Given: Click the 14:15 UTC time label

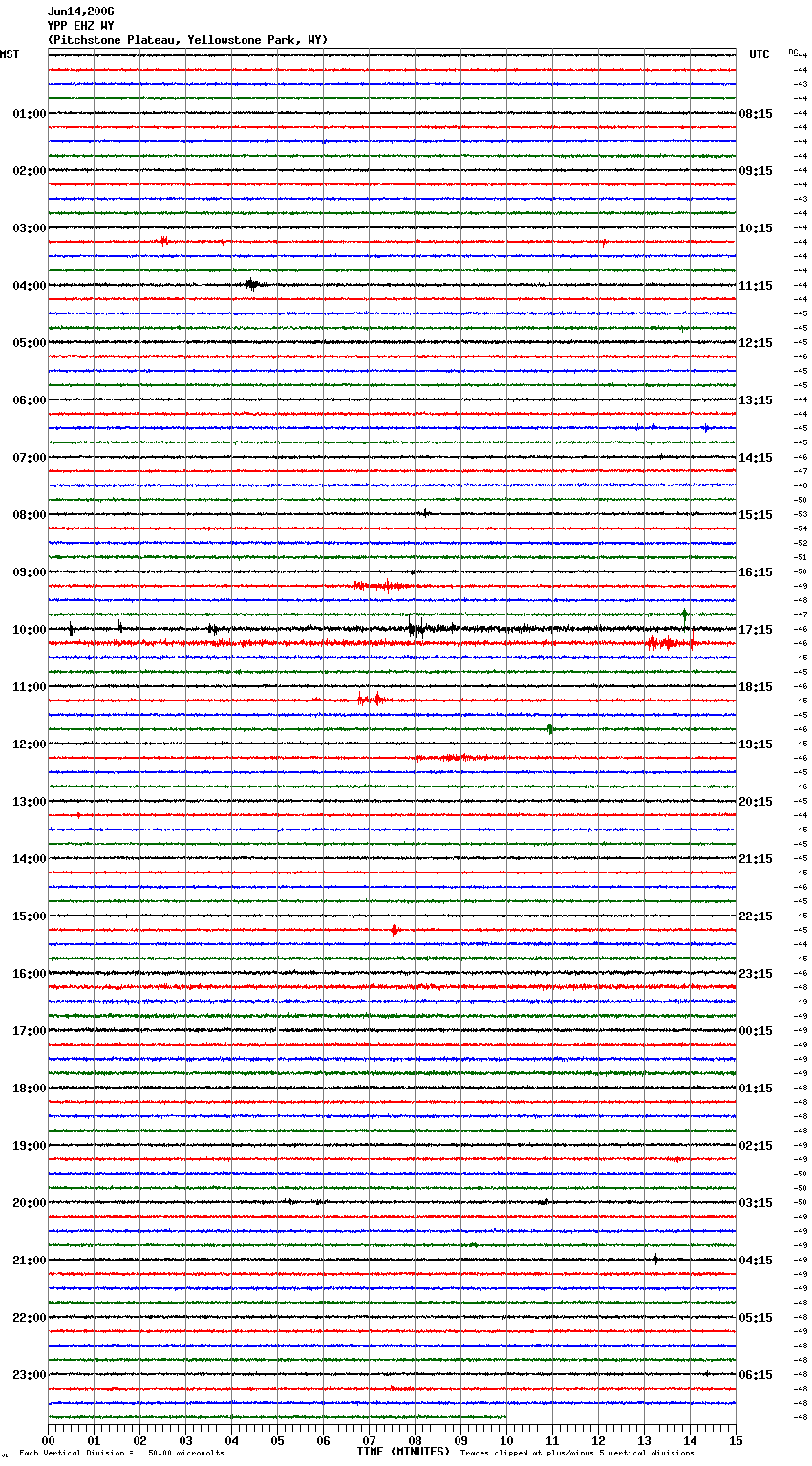Looking at the screenshot, I should (756, 458).
